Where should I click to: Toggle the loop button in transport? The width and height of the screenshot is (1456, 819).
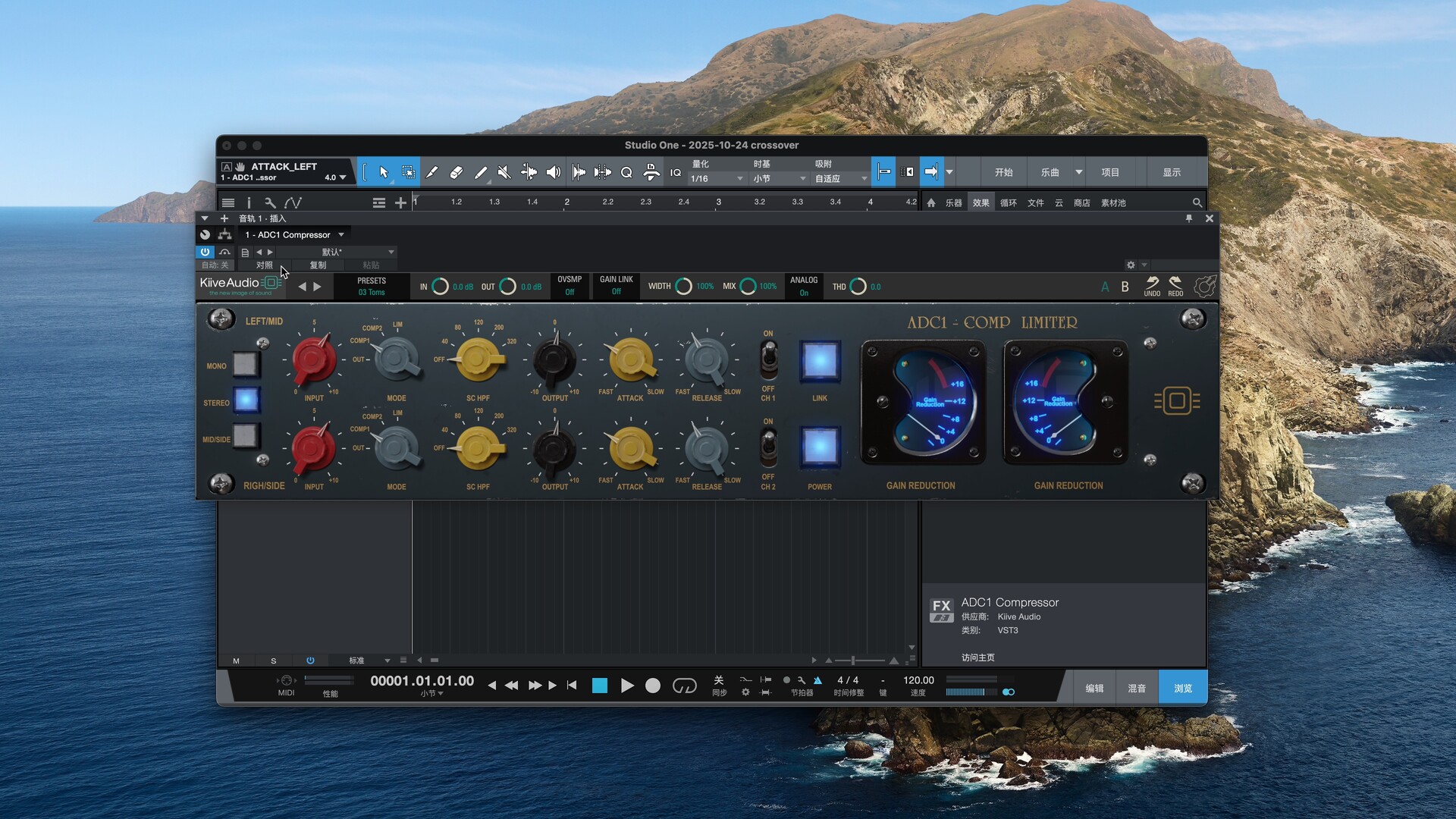pyautogui.click(x=684, y=686)
